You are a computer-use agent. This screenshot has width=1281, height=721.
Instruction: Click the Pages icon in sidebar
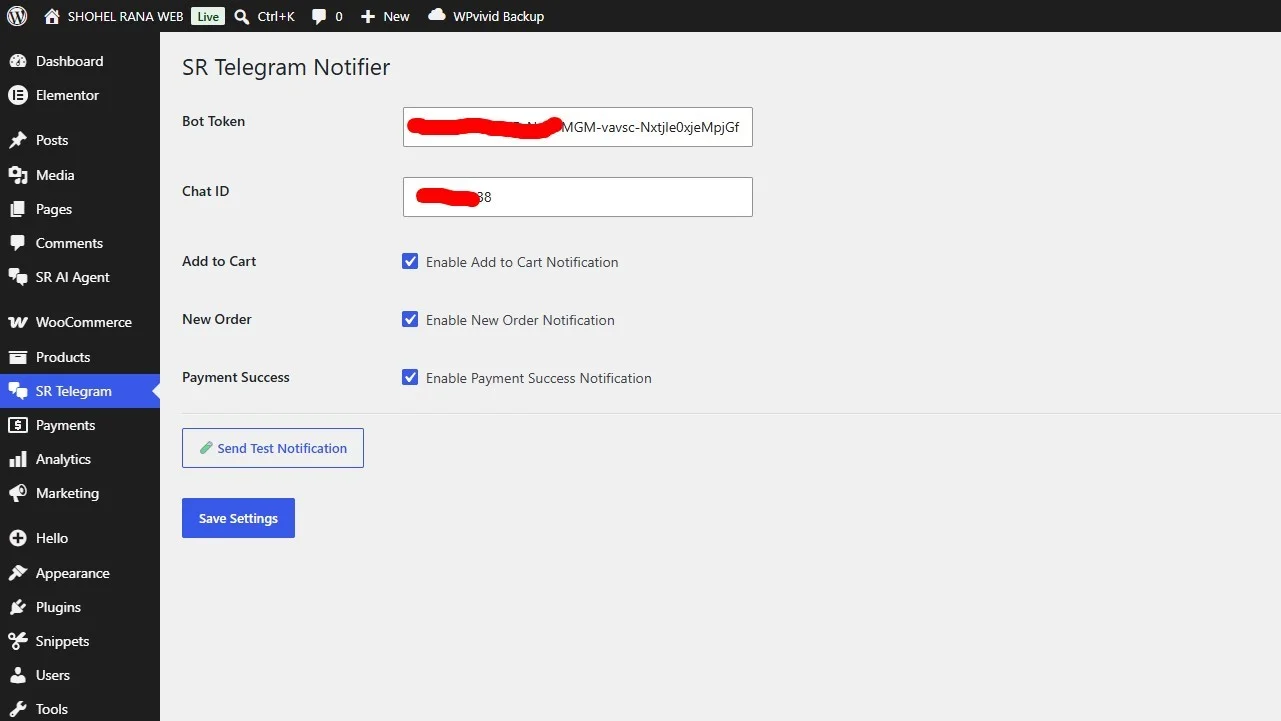click(x=17, y=209)
